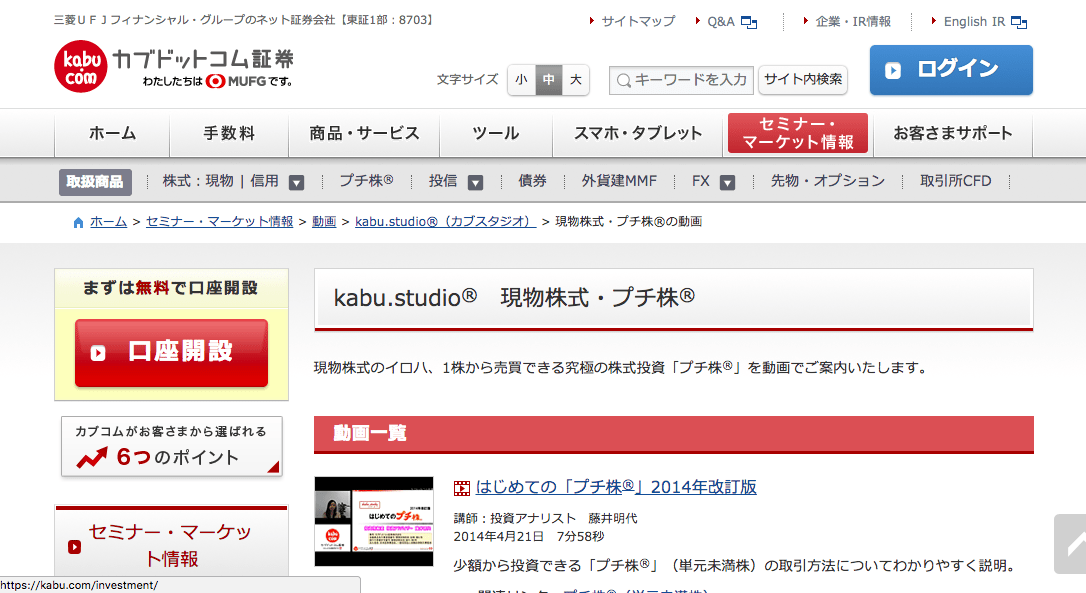The width and height of the screenshot is (1086, 593).
Task: Expand the FX dropdown arrow
Action: 728,182
